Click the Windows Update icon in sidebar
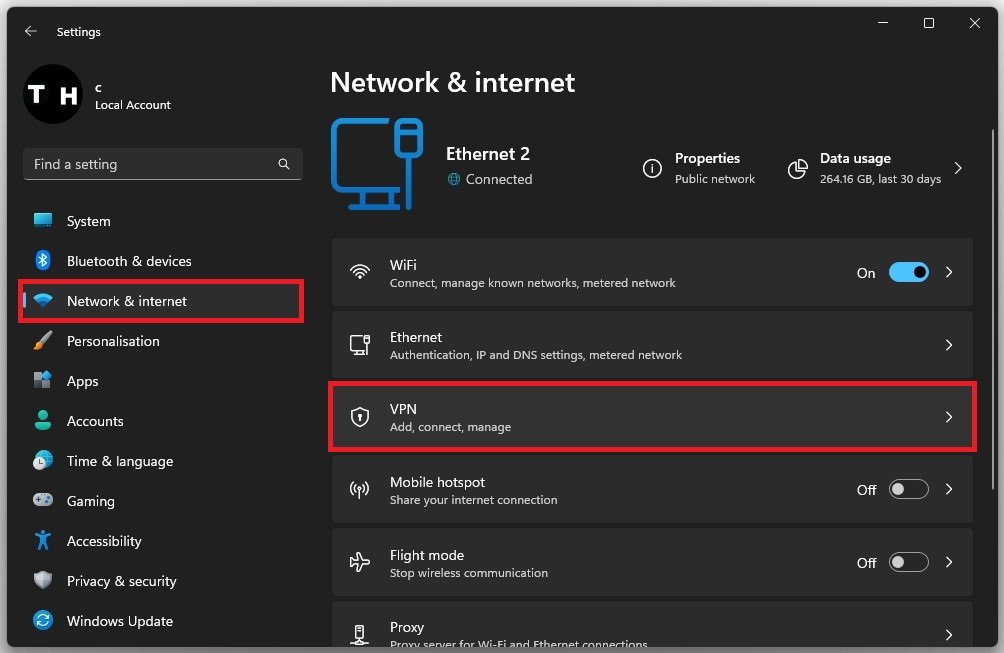 click(43, 621)
